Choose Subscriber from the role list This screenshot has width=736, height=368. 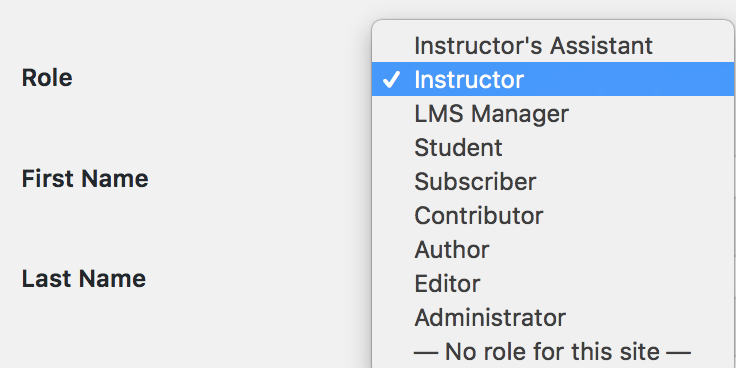pyautogui.click(x=553, y=182)
